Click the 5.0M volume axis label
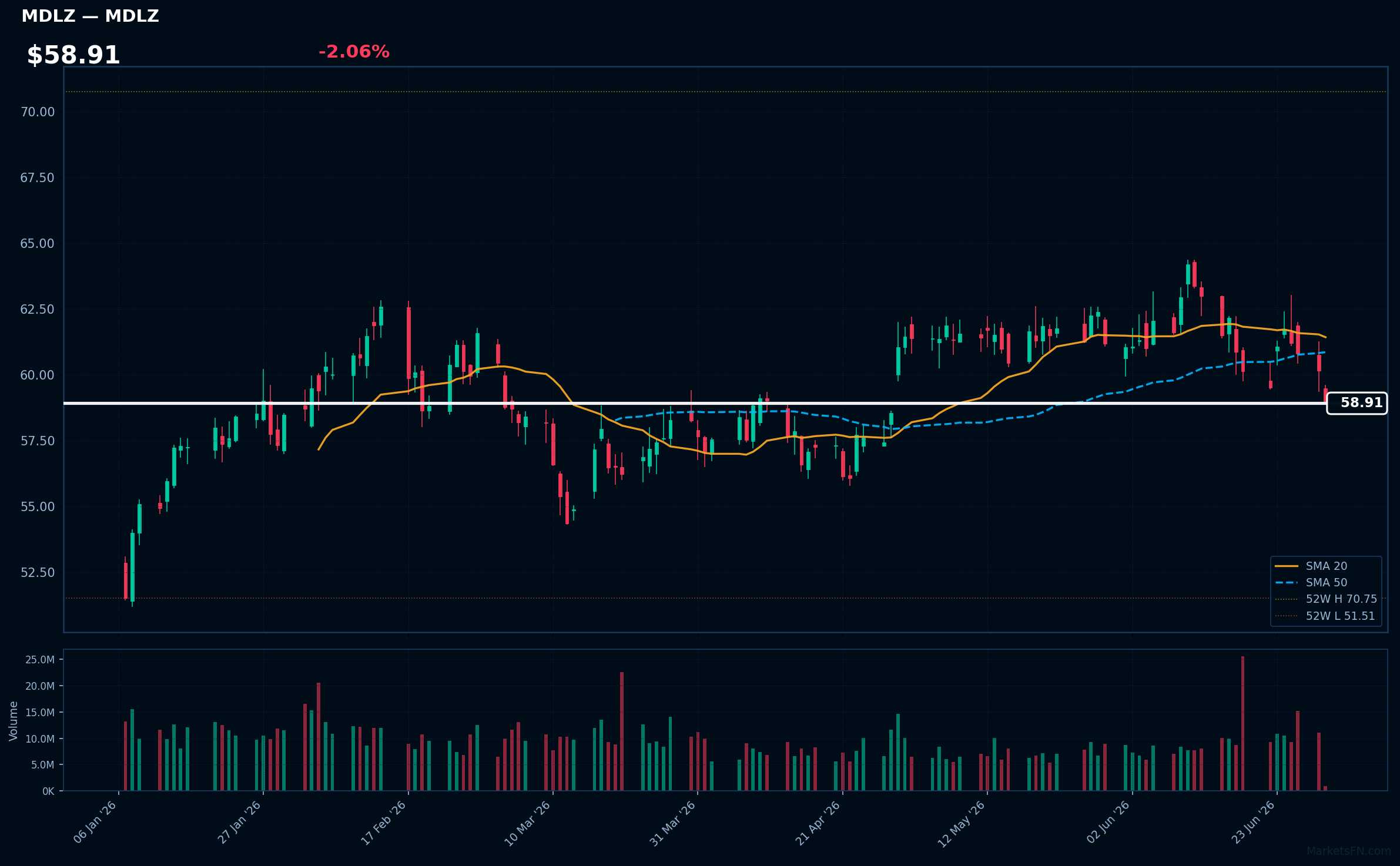 click(43, 765)
